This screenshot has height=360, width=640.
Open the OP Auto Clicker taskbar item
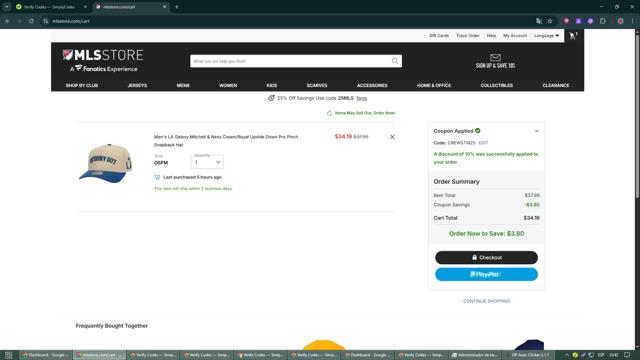(529, 355)
